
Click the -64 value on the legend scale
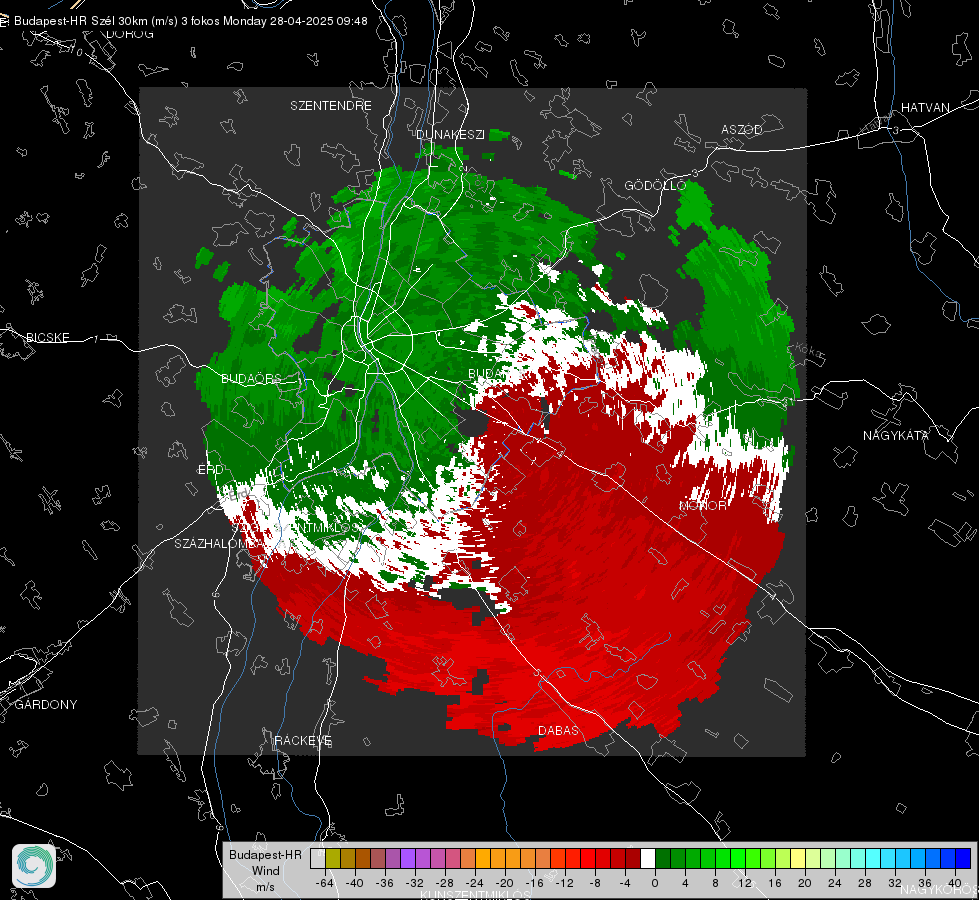pyautogui.click(x=325, y=883)
